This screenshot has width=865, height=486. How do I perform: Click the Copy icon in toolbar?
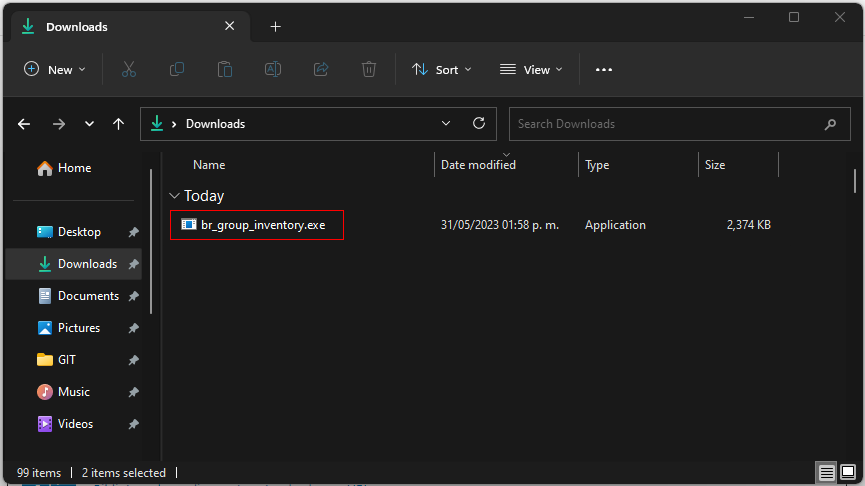tap(177, 69)
